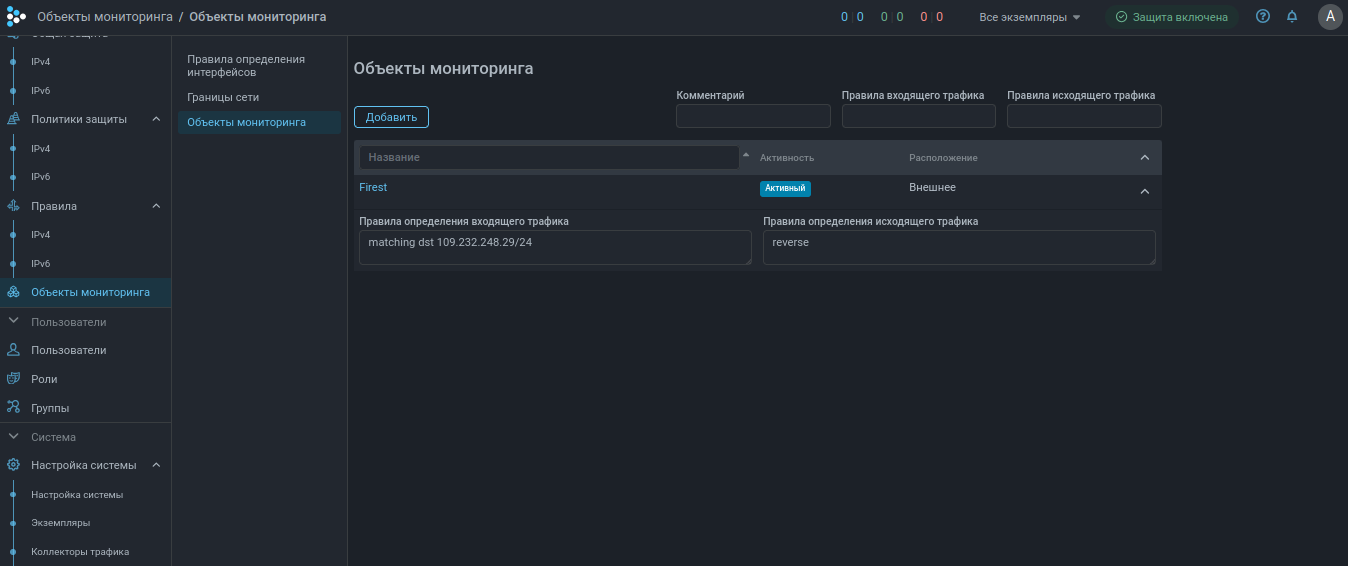
Task: Open Правила определения интерфейсов tab
Action: click(246, 65)
